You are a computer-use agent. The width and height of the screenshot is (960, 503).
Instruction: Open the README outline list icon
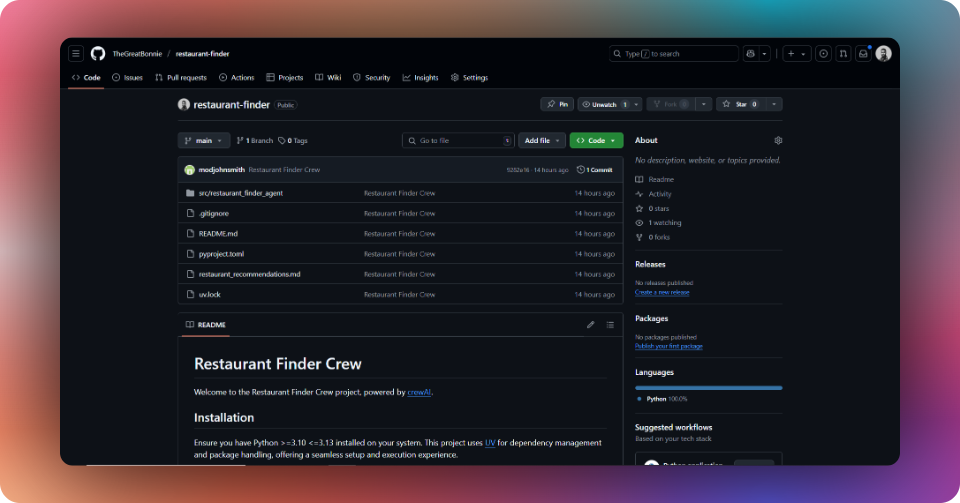coord(610,325)
